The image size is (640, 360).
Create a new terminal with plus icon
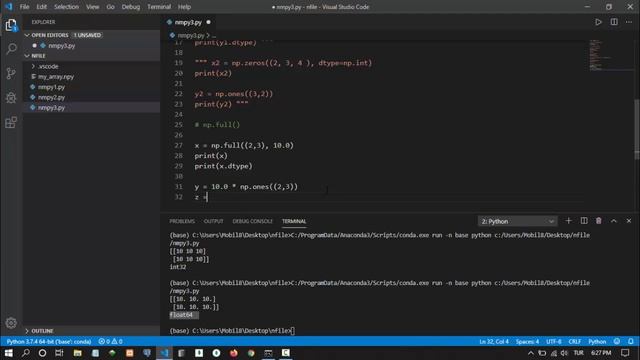[568, 221]
